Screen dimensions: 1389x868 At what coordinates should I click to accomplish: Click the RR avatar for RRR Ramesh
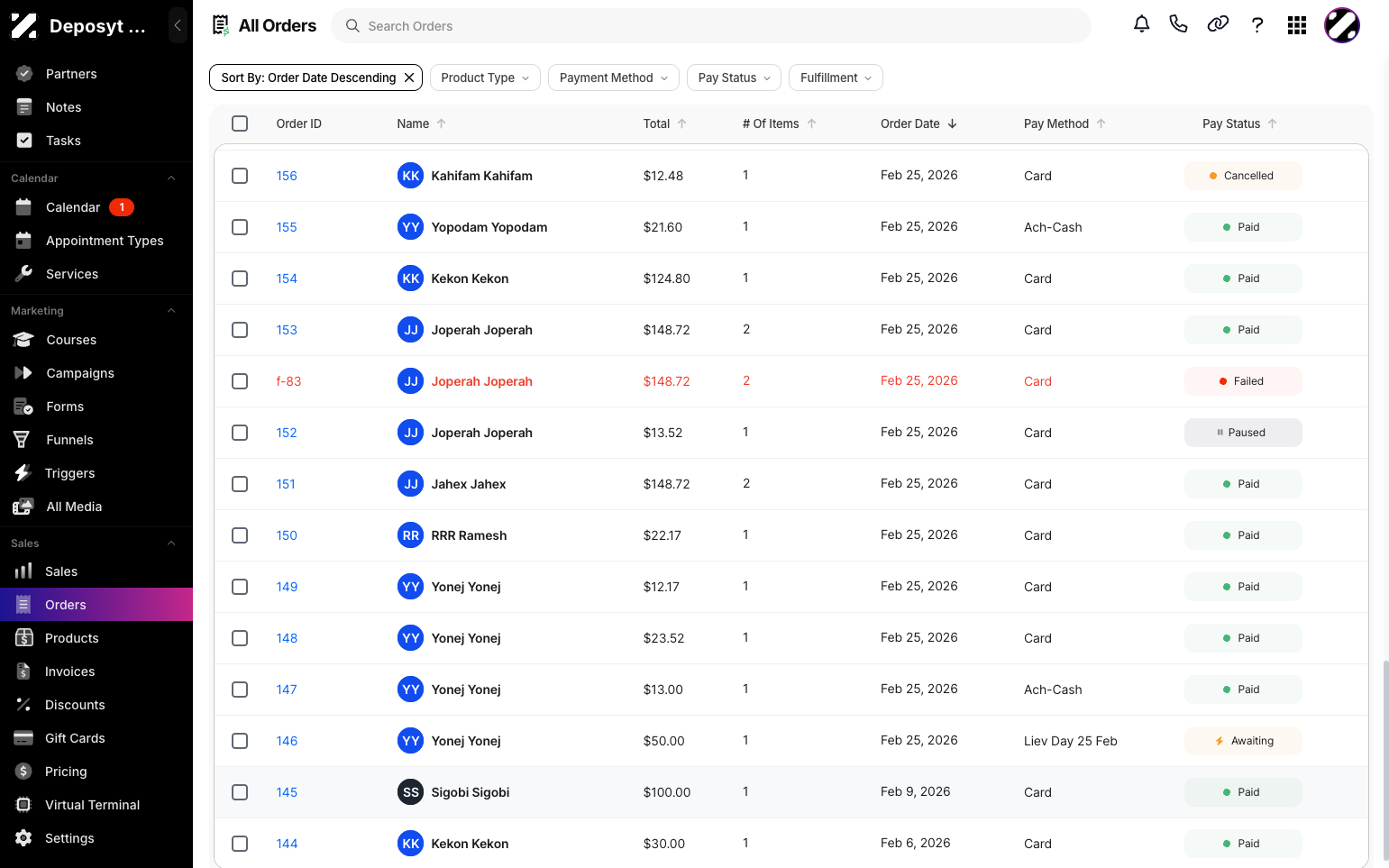(411, 535)
